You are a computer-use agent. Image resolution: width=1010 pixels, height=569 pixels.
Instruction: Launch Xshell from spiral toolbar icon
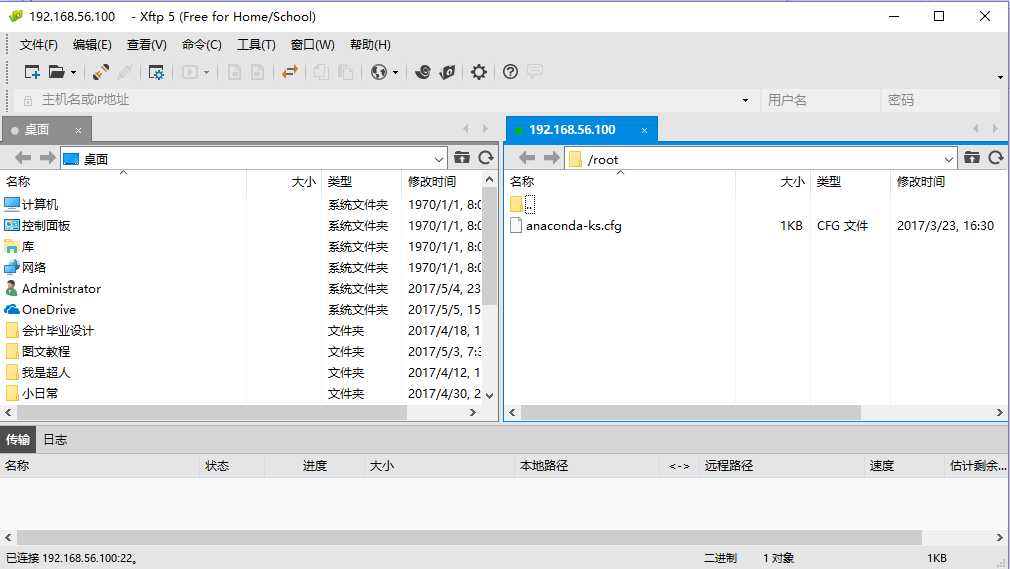click(423, 72)
